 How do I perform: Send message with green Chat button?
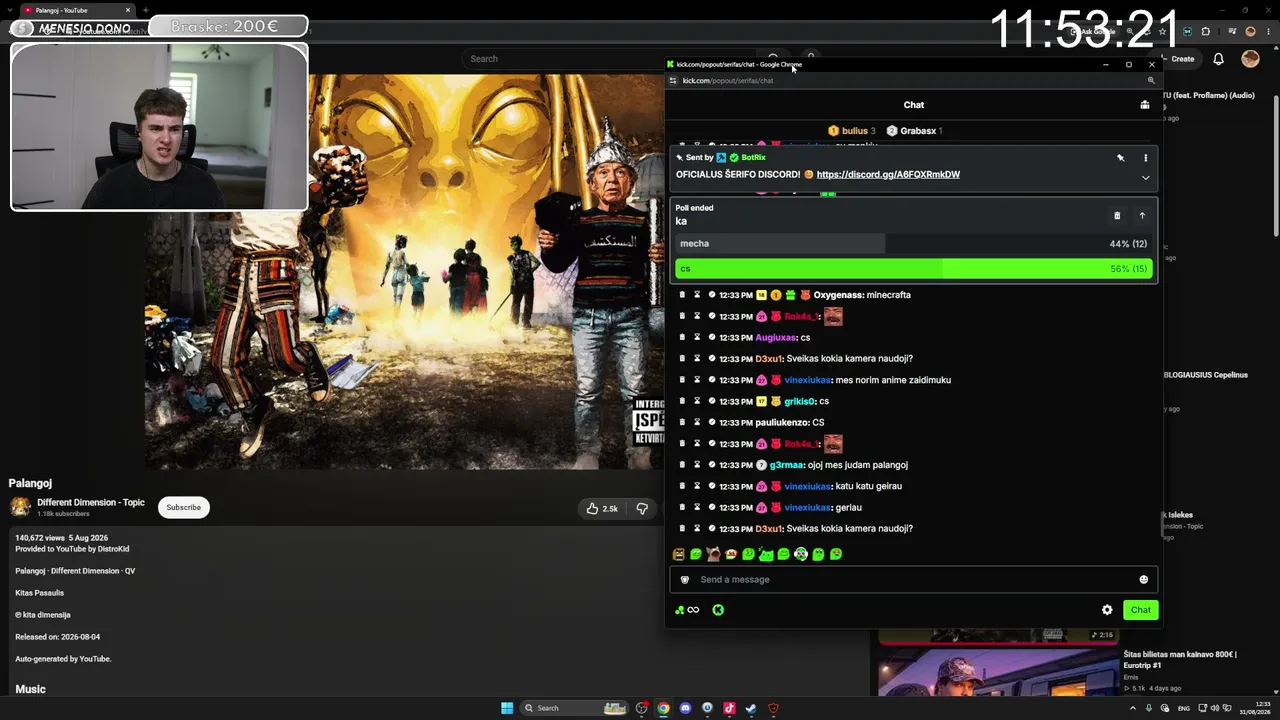coord(1140,610)
